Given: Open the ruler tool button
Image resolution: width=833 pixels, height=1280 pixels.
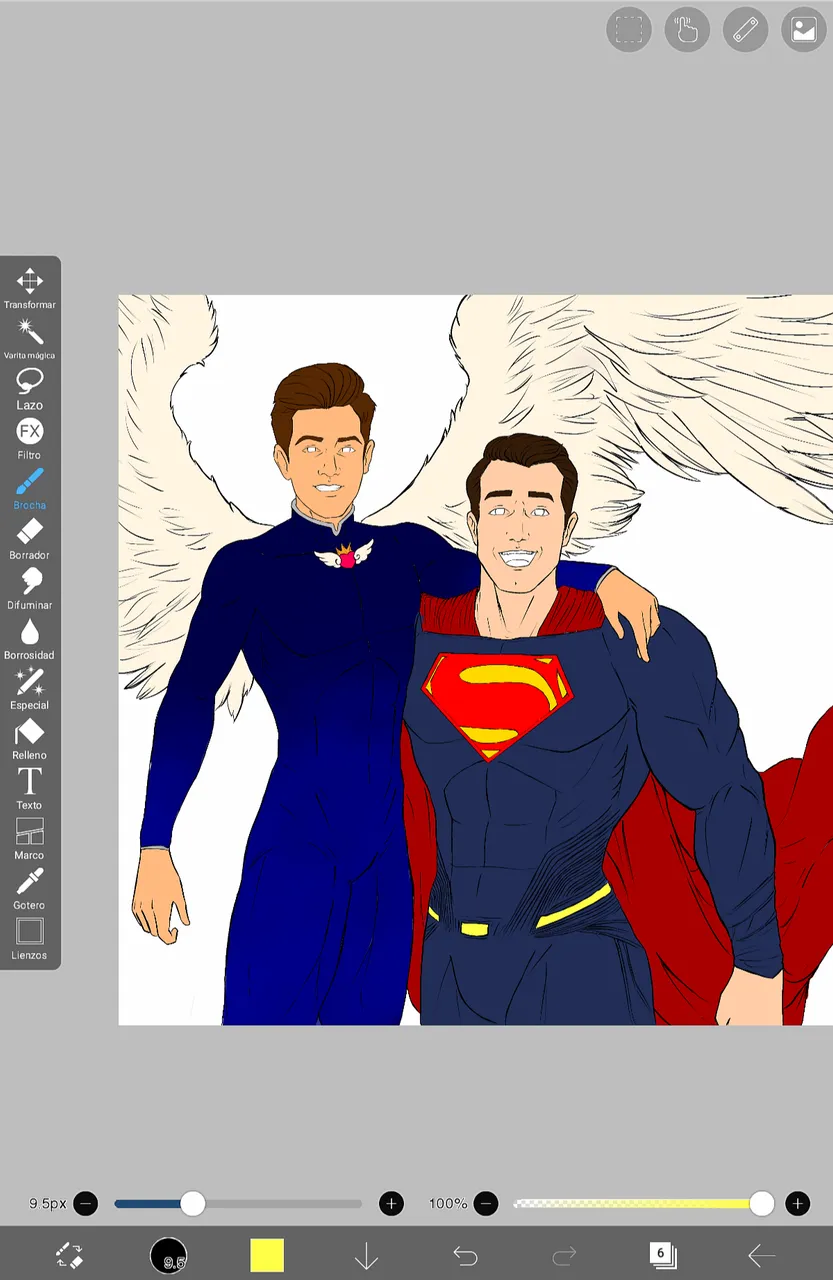Looking at the screenshot, I should point(745,29).
